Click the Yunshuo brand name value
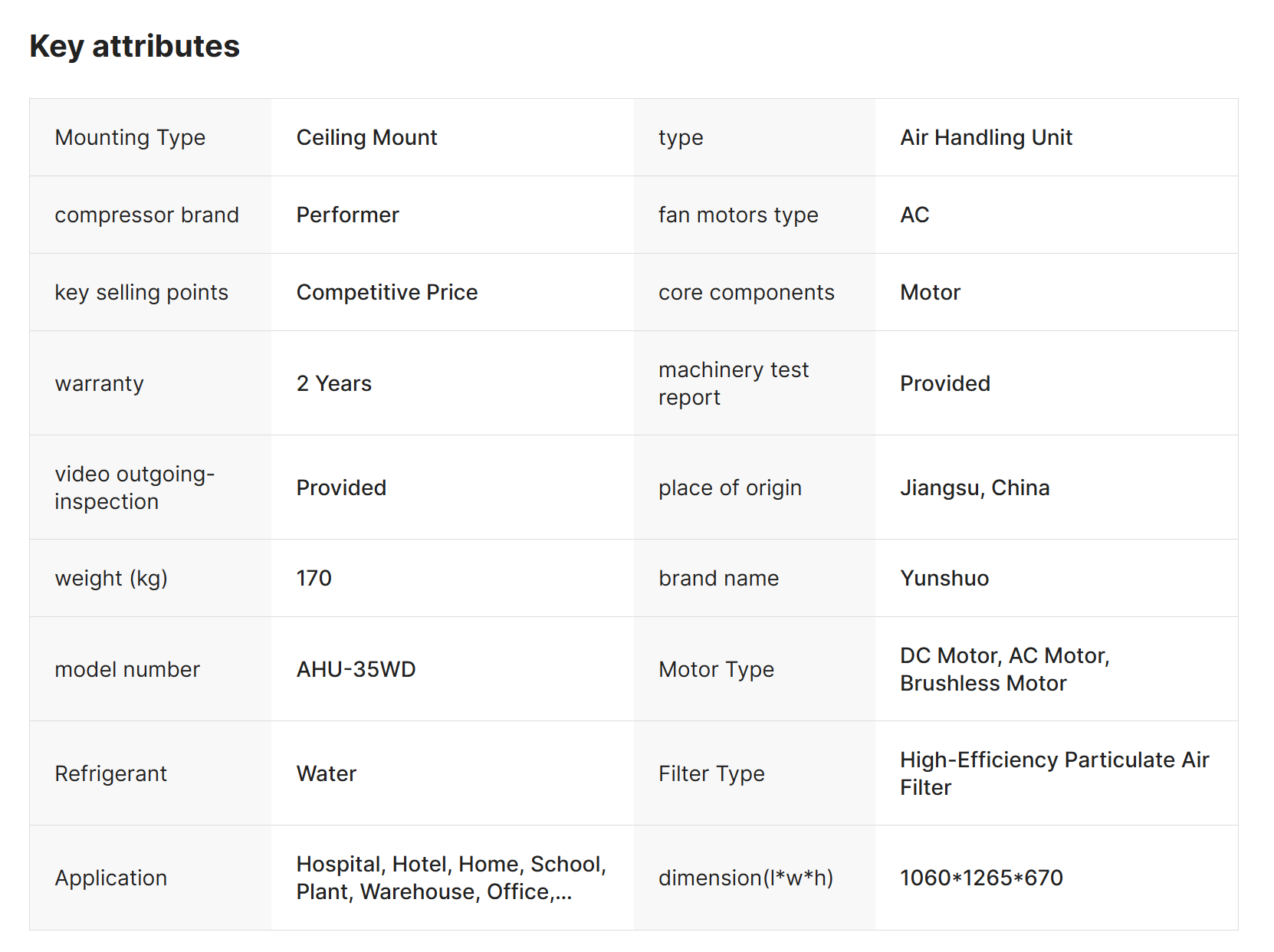This screenshot has height=952, width=1274. coord(944,579)
